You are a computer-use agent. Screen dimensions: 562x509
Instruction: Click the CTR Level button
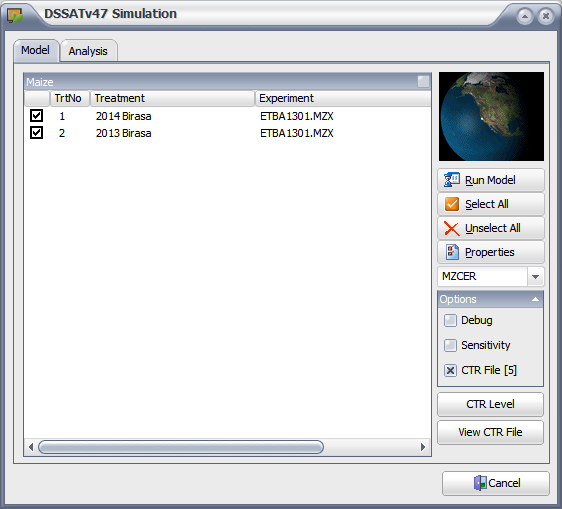point(490,404)
